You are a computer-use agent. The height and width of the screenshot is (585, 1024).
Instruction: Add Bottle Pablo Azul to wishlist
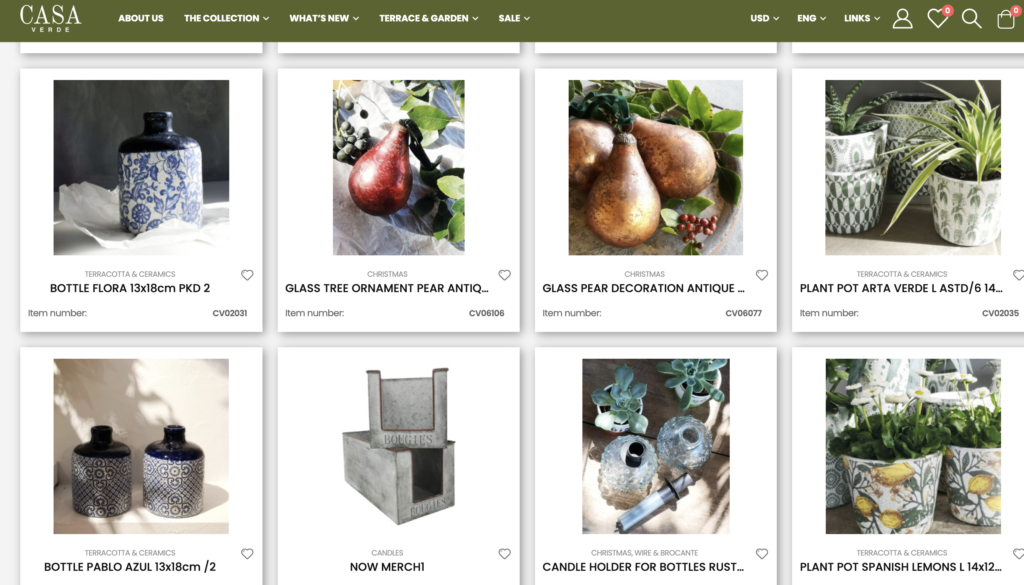(247, 554)
